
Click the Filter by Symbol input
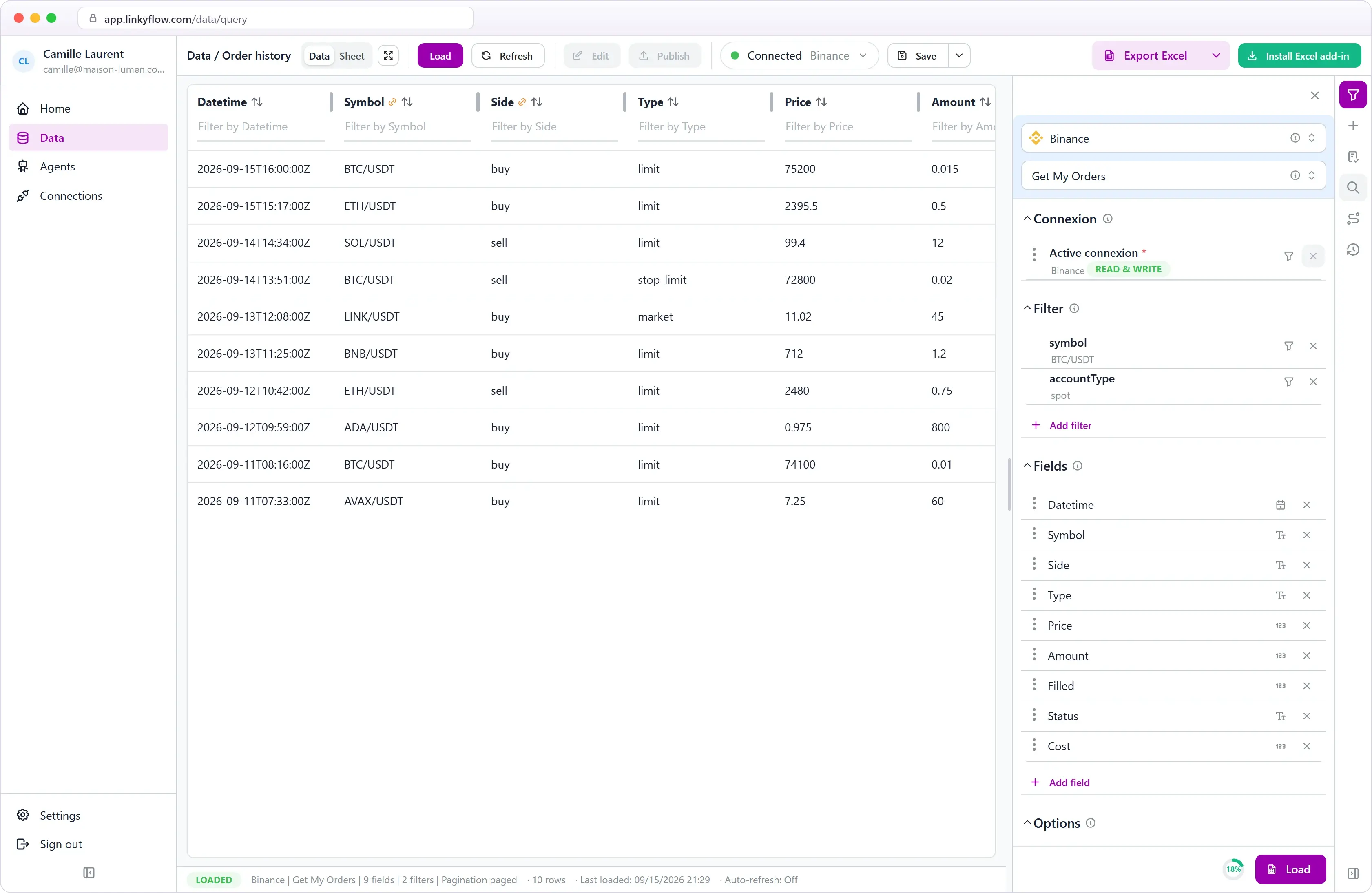click(x=407, y=127)
